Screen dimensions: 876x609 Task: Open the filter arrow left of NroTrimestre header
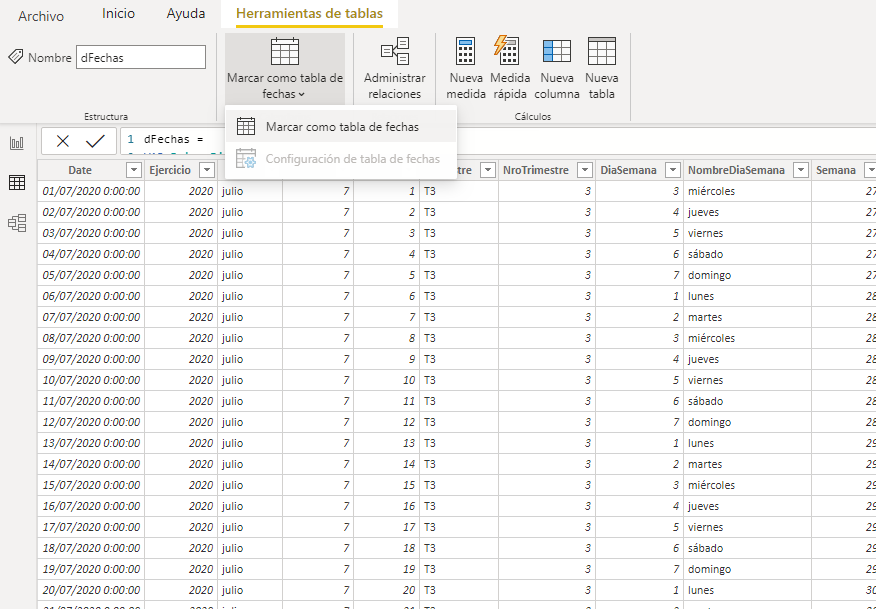[488, 170]
